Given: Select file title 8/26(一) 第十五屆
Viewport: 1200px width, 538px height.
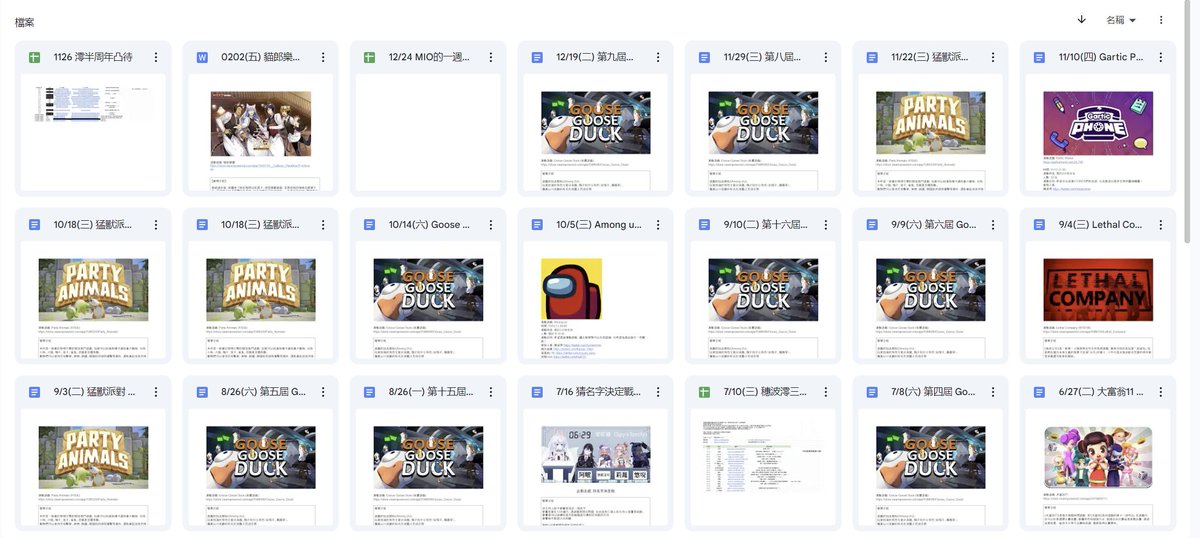Looking at the screenshot, I should point(430,392).
